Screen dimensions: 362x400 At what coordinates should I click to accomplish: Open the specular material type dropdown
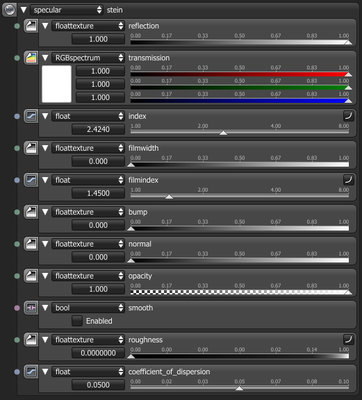(x=67, y=10)
